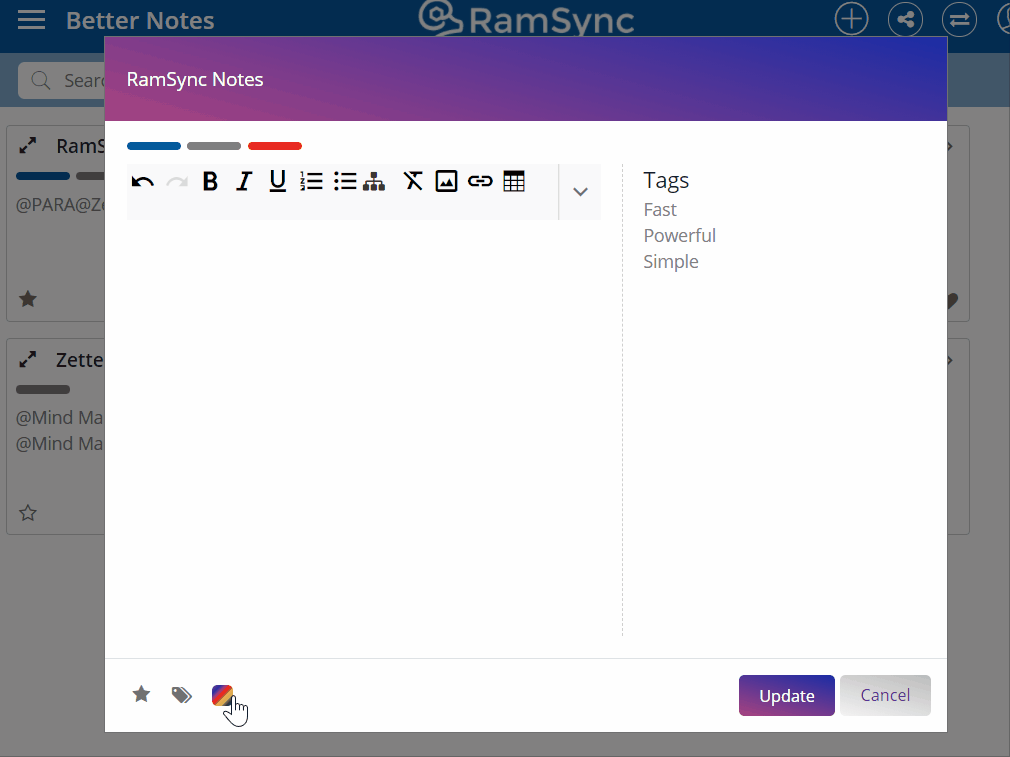The width and height of the screenshot is (1010, 757).
Task: Click the Better Notes app title
Action: click(140, 21)
